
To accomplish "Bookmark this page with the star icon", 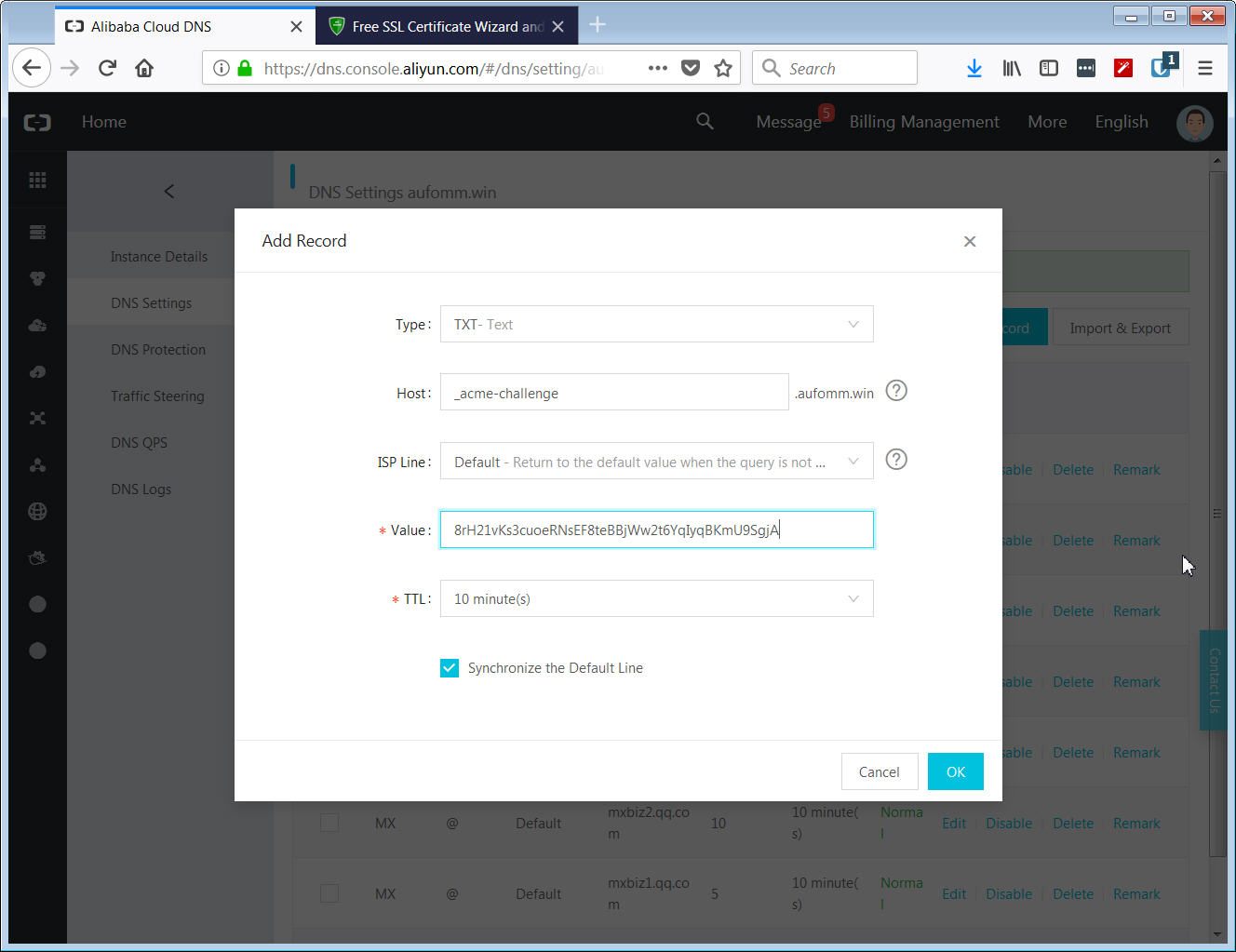I will pos(722,68).
